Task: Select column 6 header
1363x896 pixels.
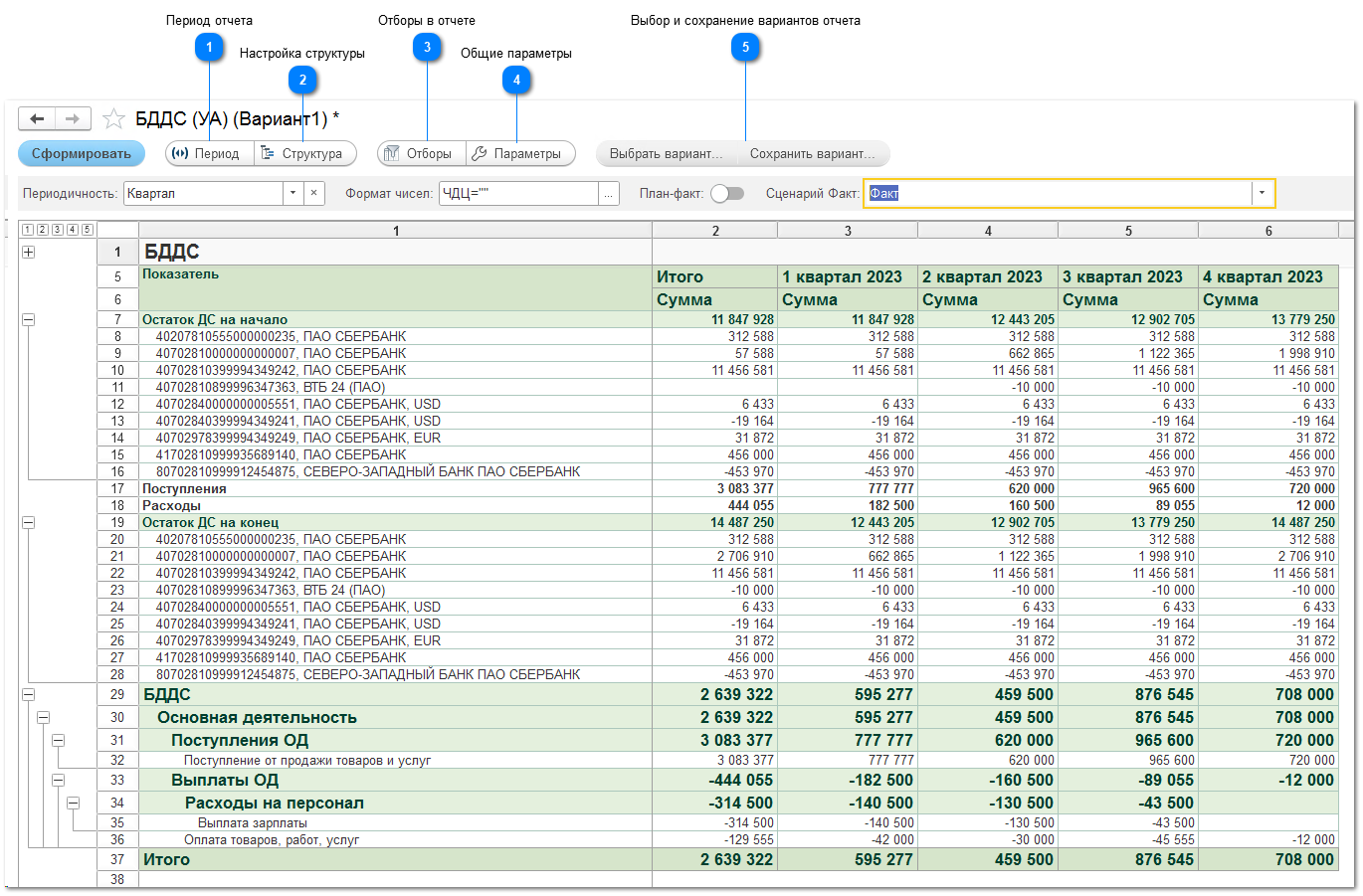Action: (x=1268, y=230)
